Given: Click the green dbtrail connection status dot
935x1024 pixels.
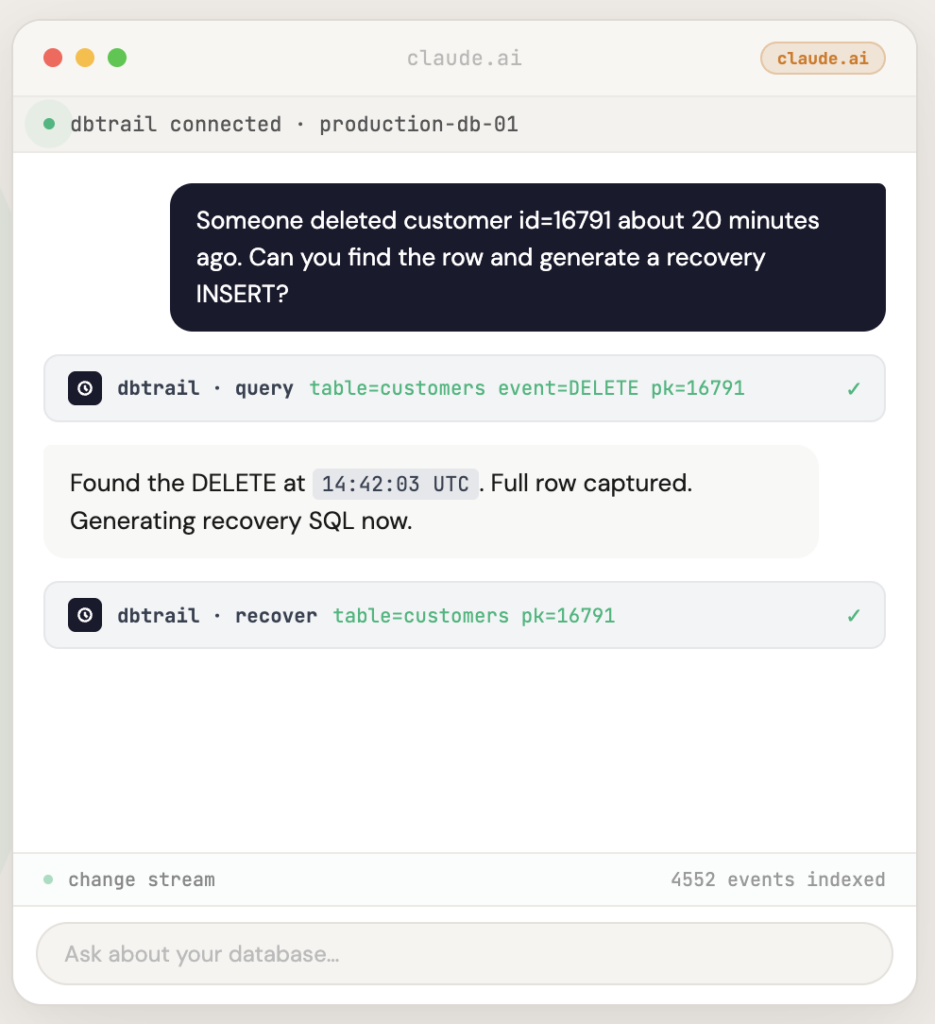Looking at the screenshot, I should pyautogui.click(x=49, y=125).
